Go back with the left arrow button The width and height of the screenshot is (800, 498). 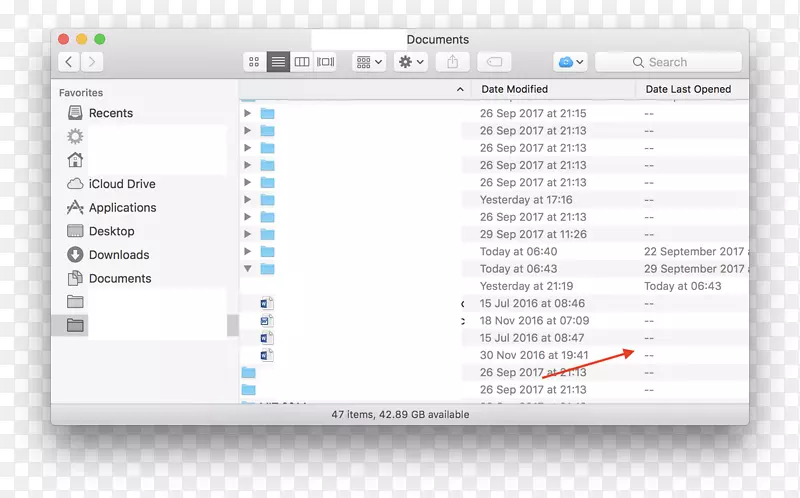click(x=69, y=62)
